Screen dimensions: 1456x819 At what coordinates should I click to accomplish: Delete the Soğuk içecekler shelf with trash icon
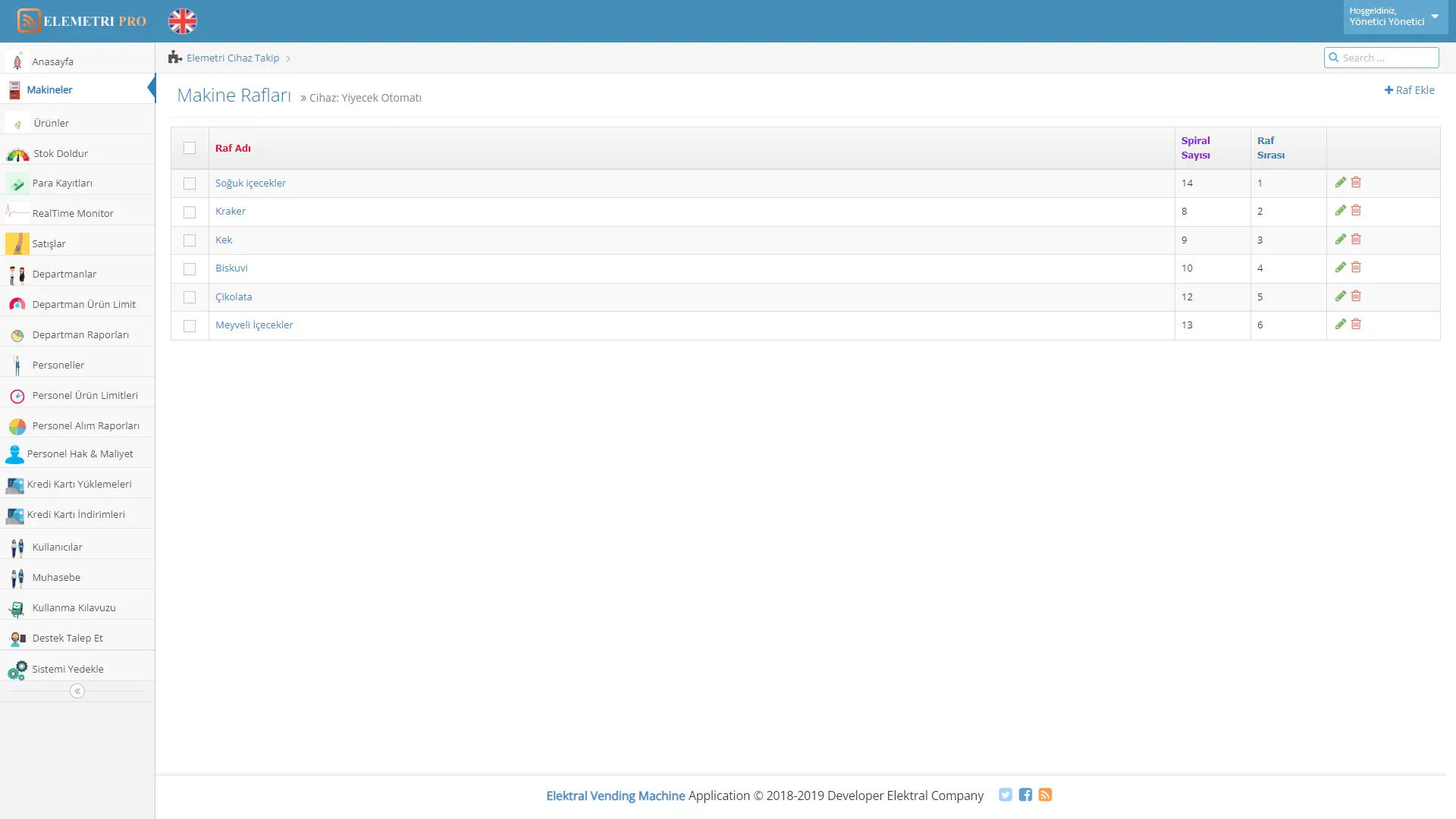tap(1356, 182)
